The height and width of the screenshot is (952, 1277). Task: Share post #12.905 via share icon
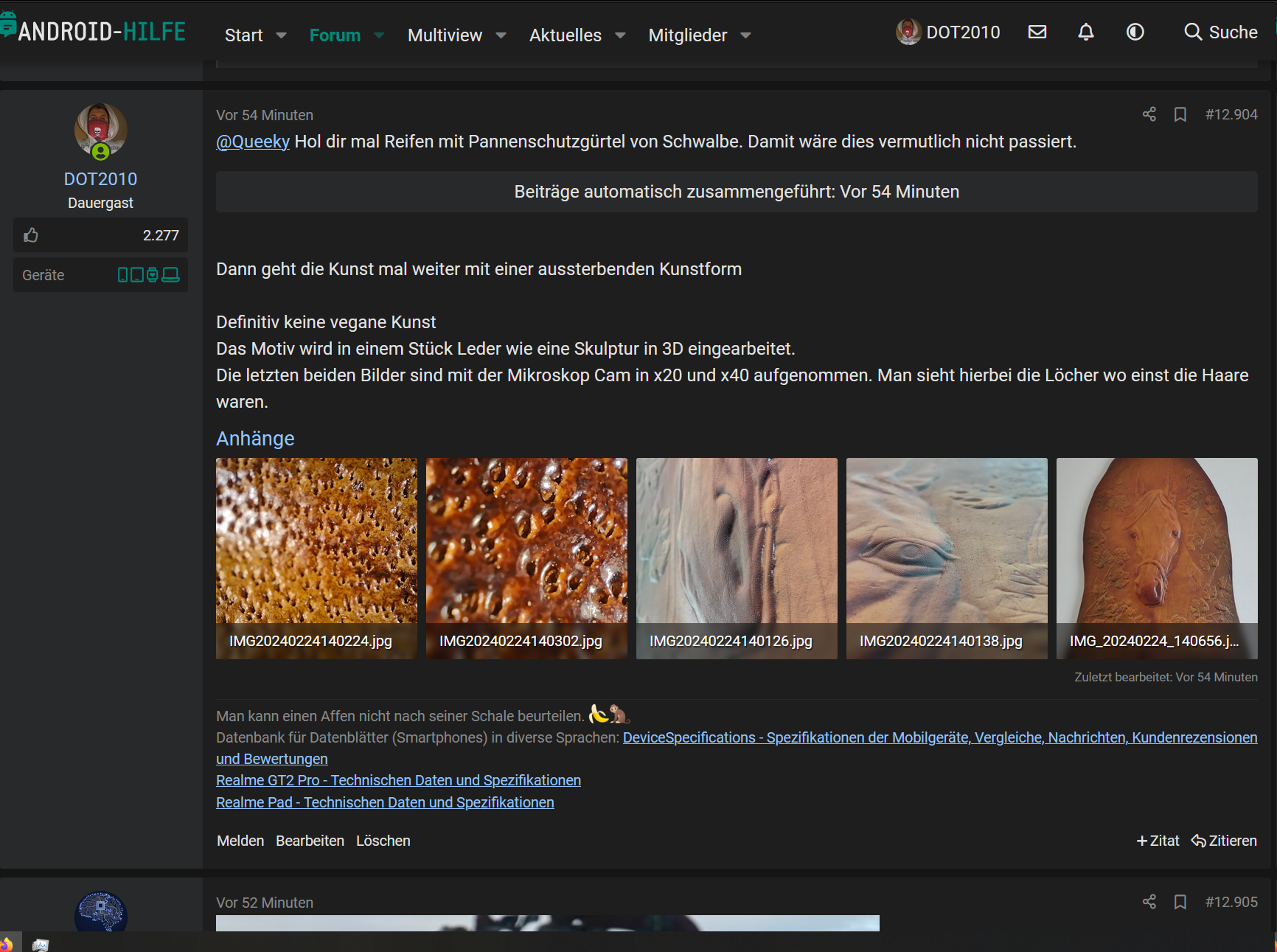pos(1149,902)
